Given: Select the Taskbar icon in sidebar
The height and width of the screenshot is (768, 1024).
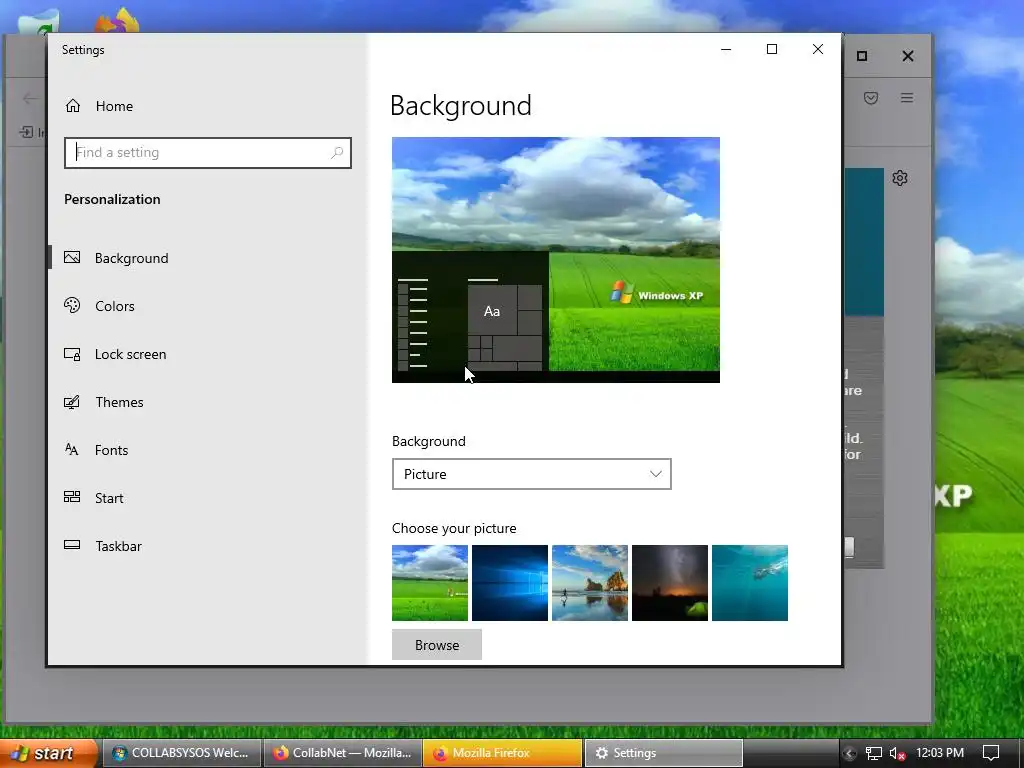Looking at the screenshot, I should click(x=72, y=545).
